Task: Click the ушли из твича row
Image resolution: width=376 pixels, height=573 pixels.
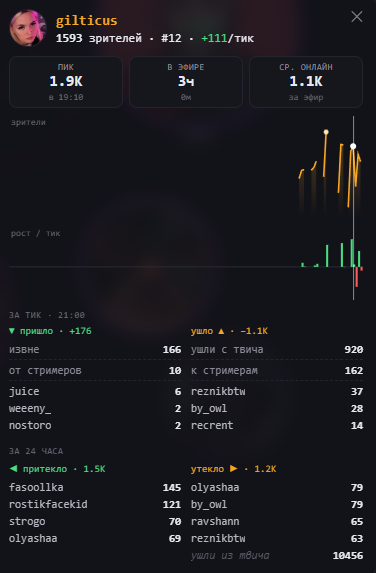Action: [x=277, y=555]
